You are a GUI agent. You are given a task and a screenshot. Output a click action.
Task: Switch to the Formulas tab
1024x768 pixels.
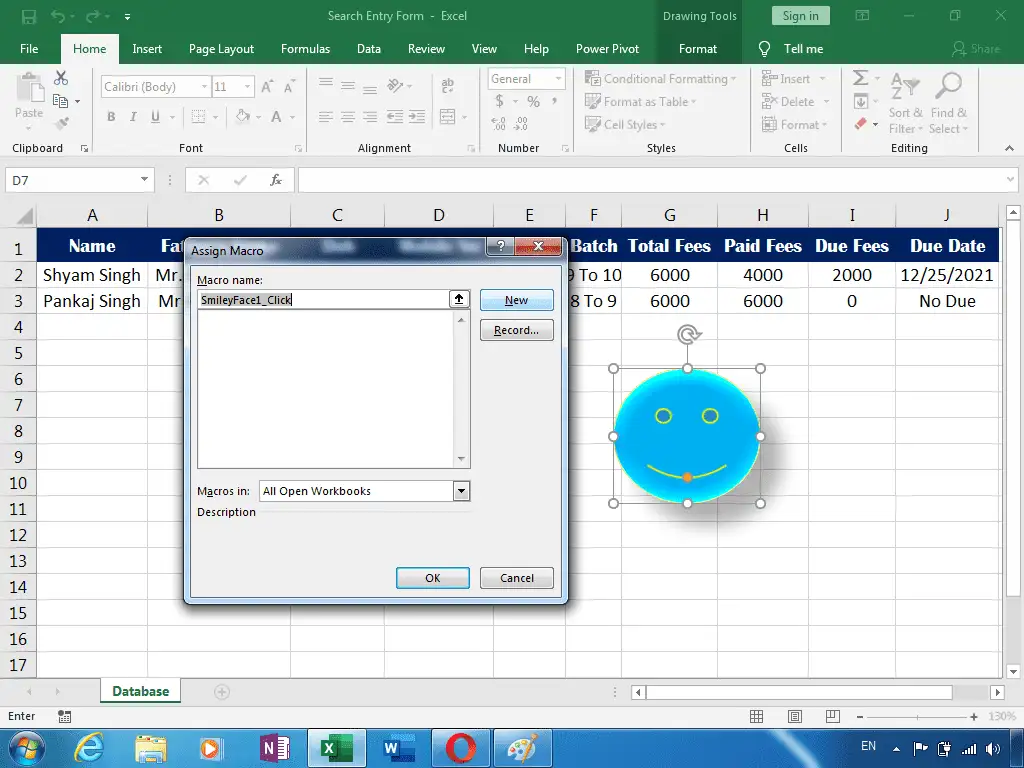click(x=306, y=49)
